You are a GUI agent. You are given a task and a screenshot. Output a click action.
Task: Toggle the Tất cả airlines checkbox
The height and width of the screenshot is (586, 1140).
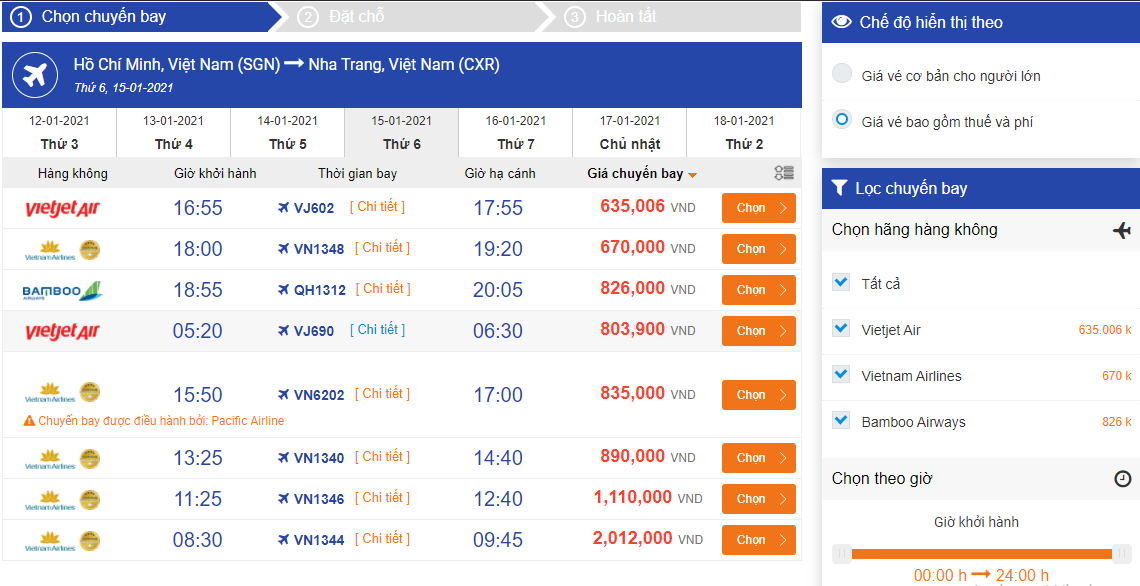pos(841,282)
